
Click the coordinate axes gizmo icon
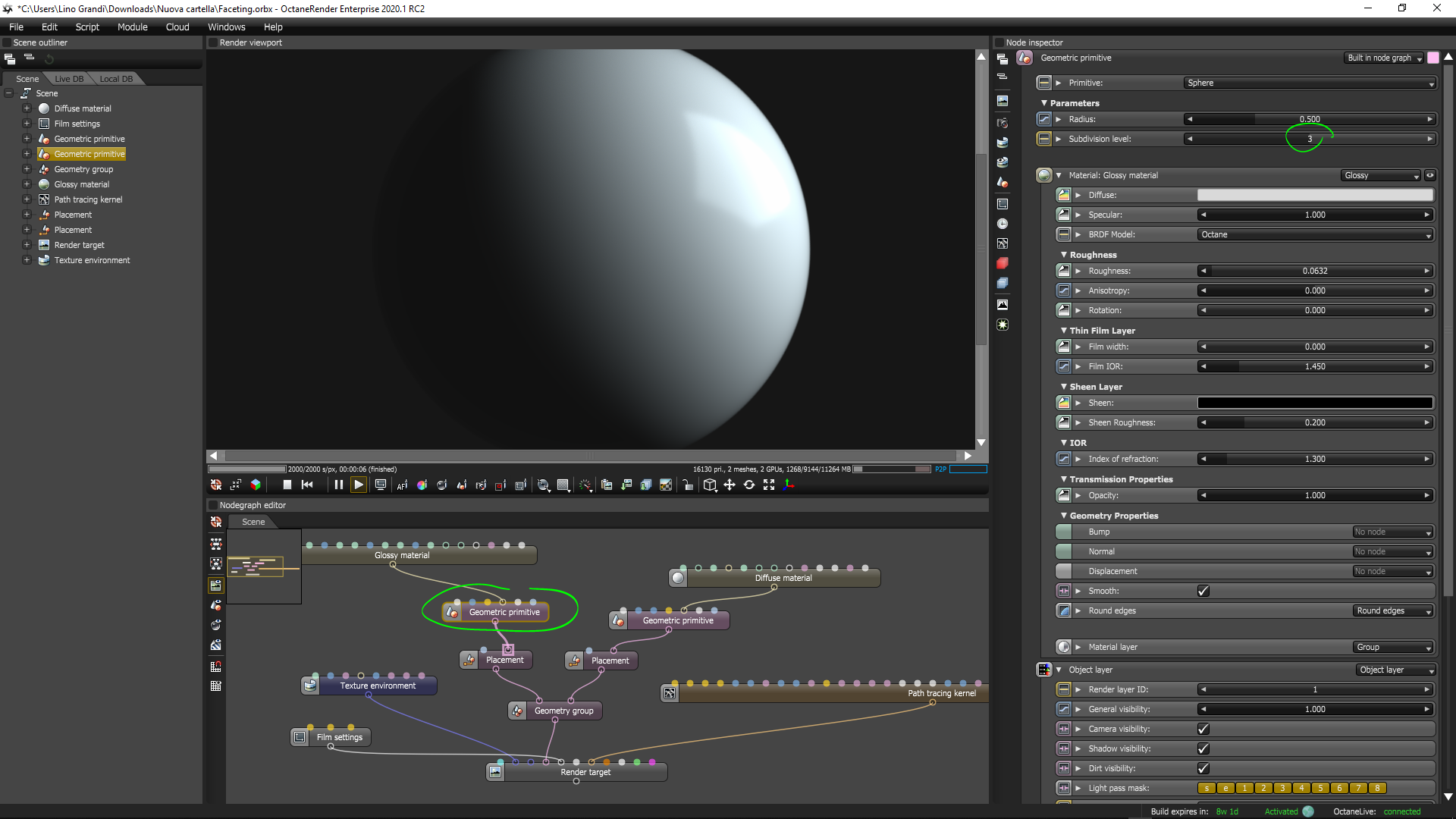tap(789, 485)
